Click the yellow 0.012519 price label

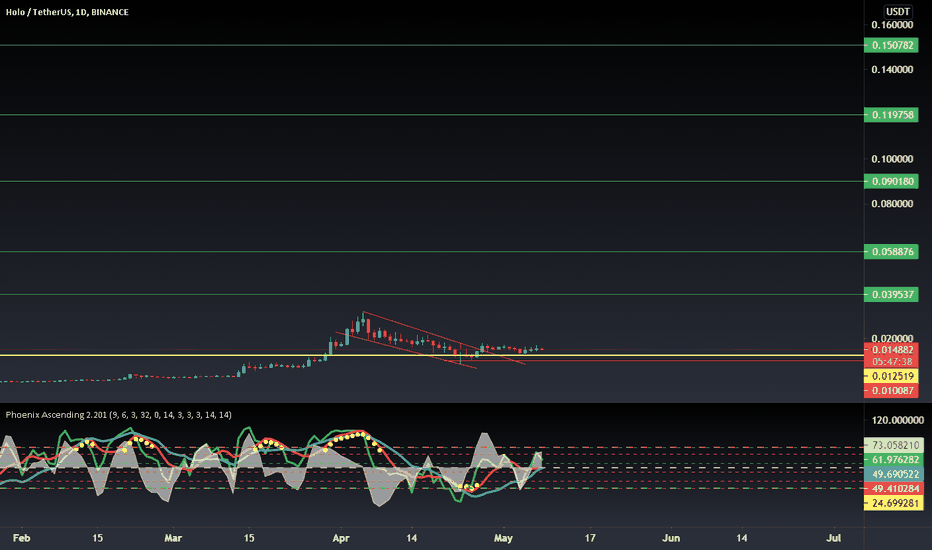[x=891, y=376]
